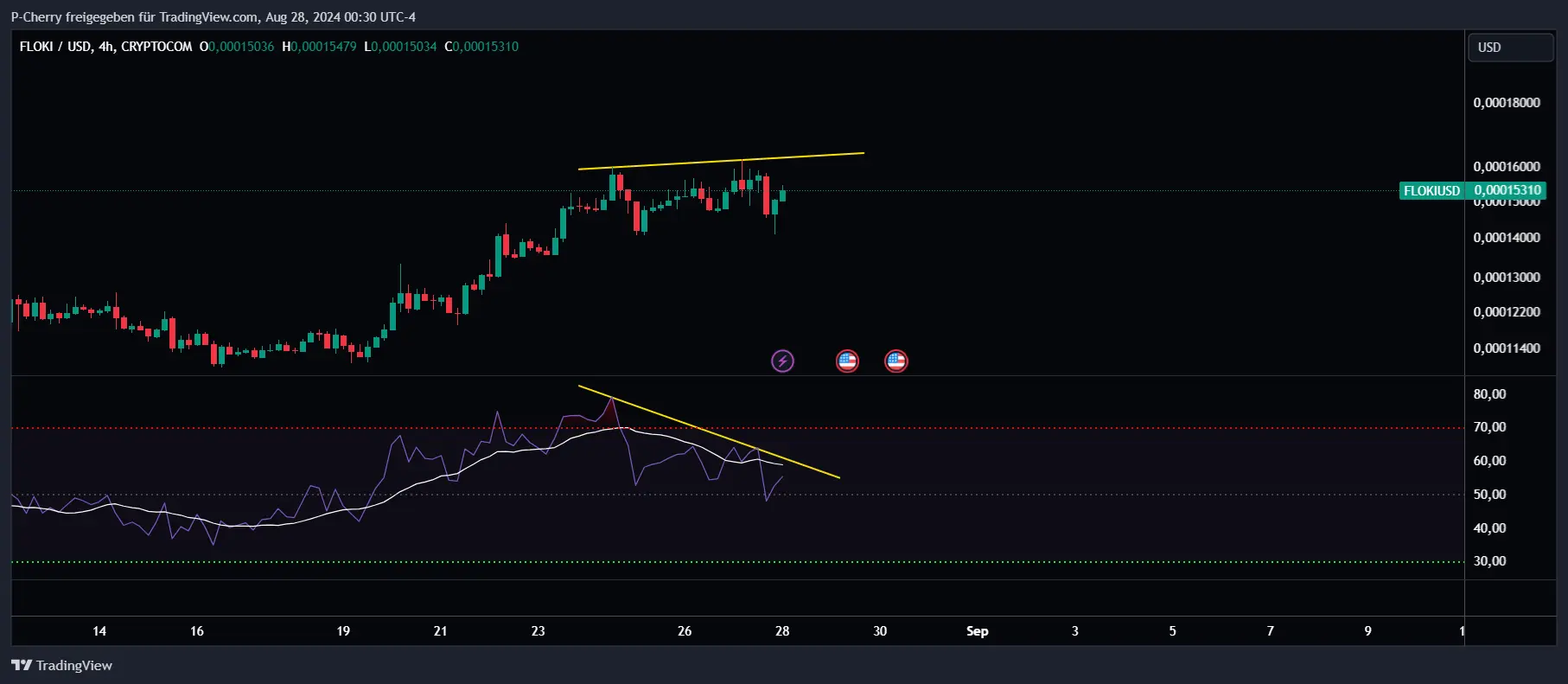
Task: Click the 23 date on time axis
Action: pos(538,631)
